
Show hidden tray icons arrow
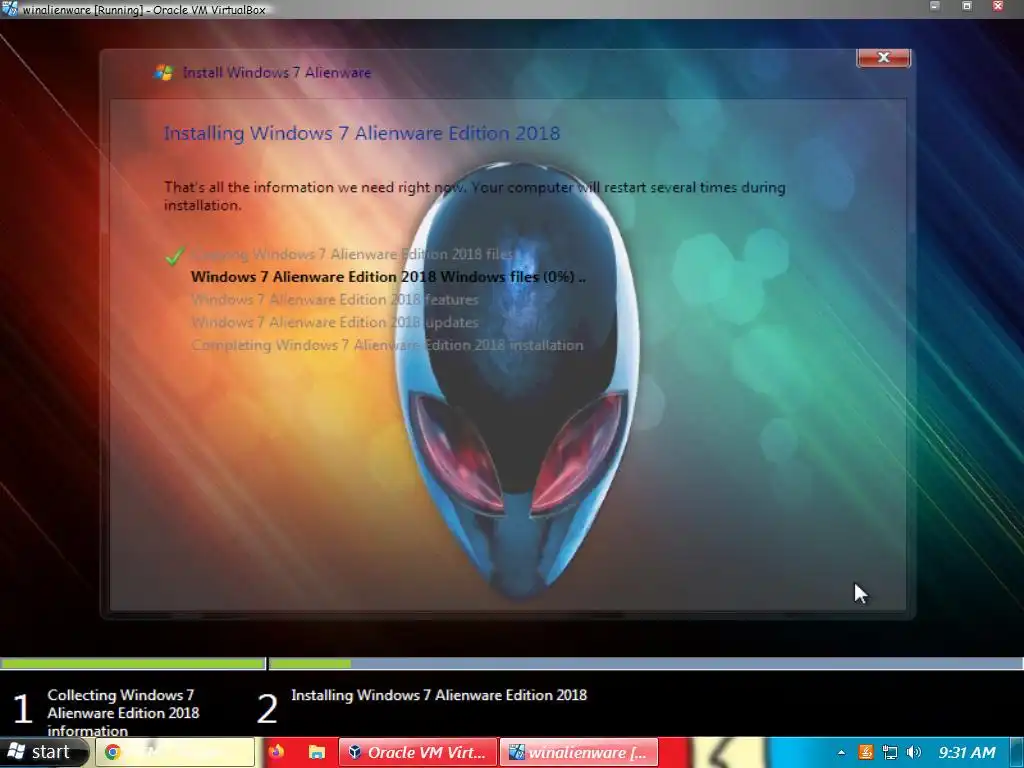[841, 752]
